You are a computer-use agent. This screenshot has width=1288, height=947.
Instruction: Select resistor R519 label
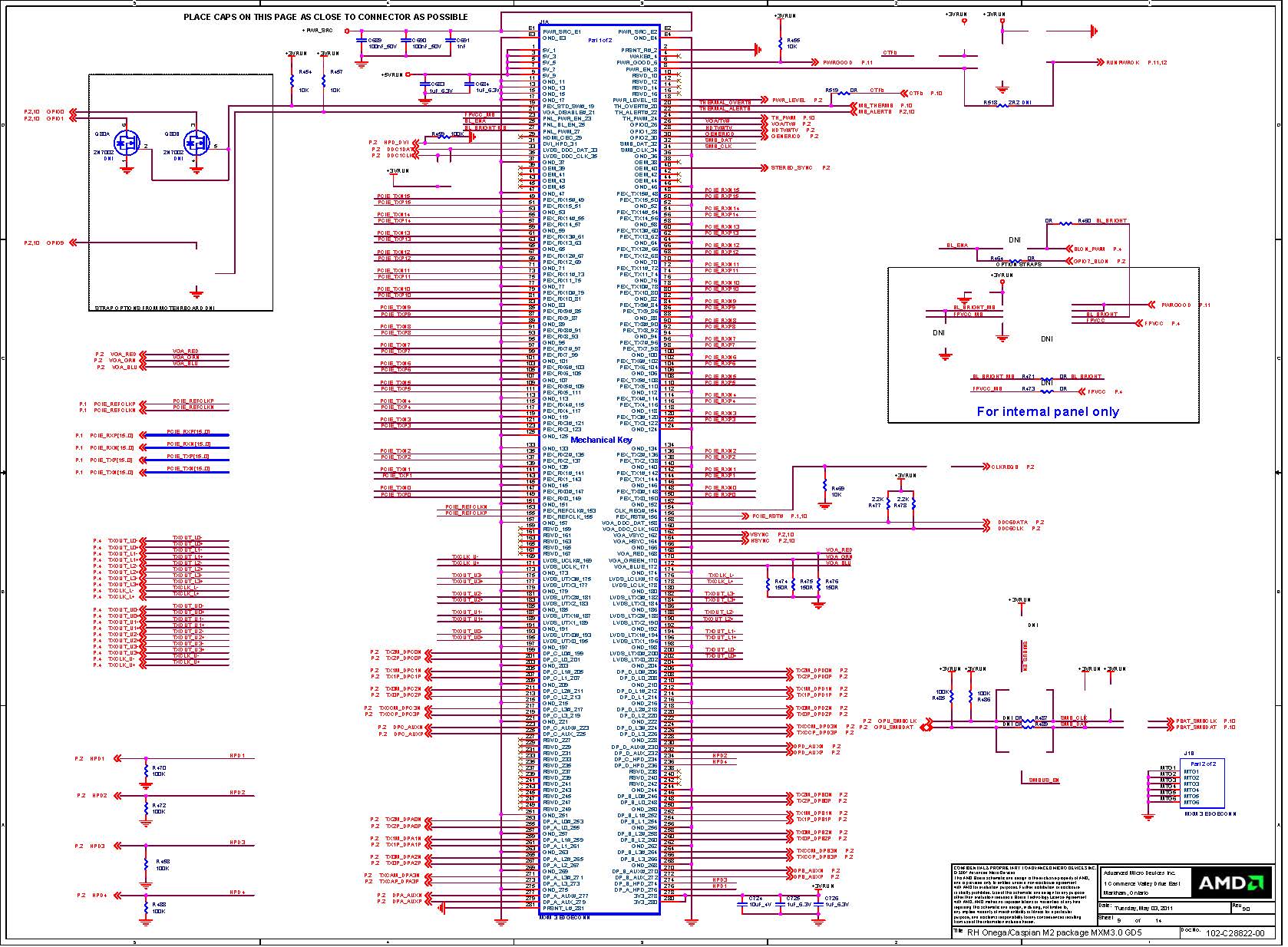coord(832,90)
